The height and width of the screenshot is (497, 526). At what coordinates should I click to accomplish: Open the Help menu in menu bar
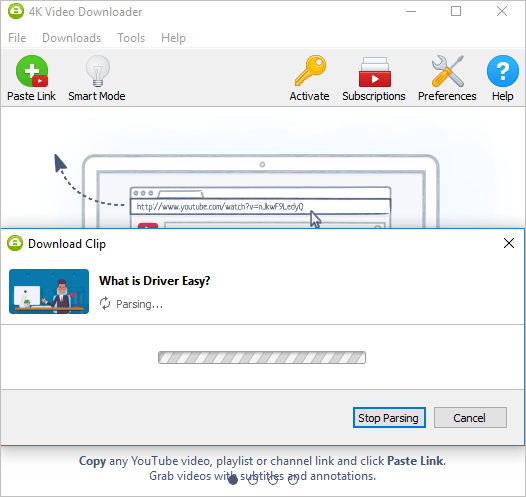coord(173,38)
